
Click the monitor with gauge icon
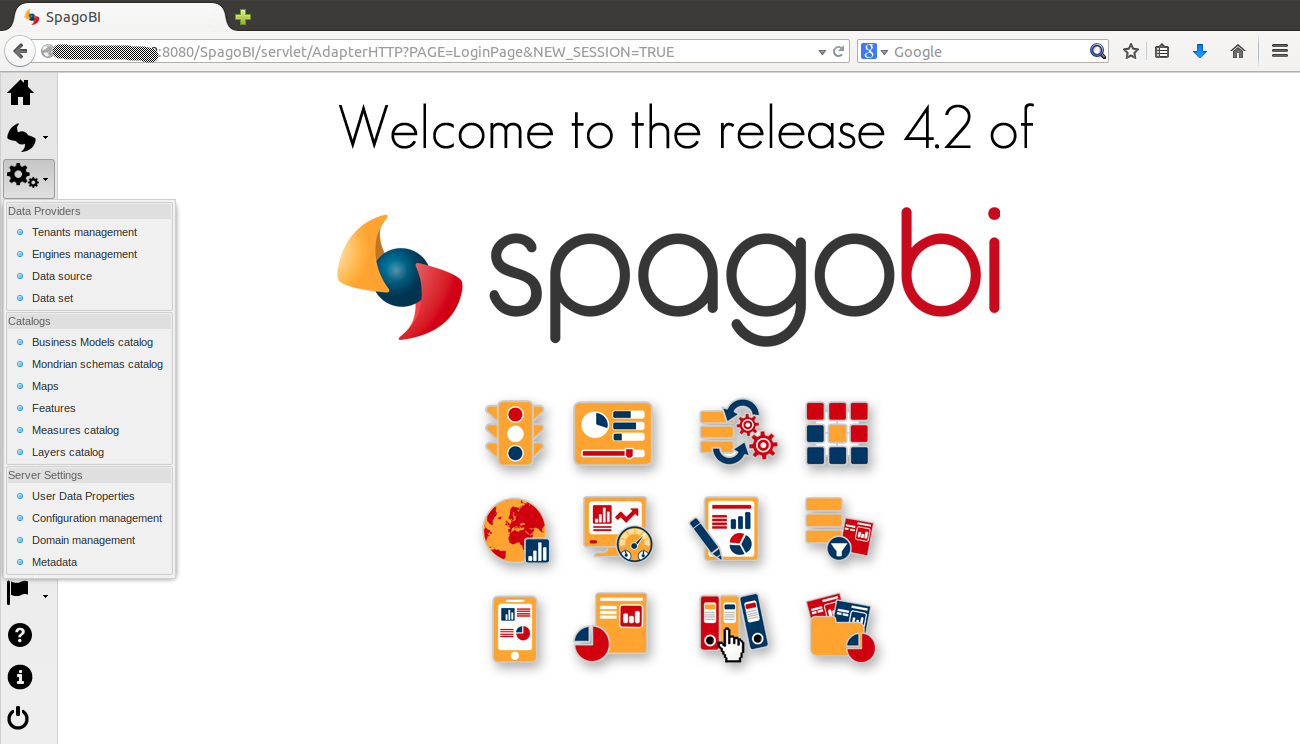(617, 530)
